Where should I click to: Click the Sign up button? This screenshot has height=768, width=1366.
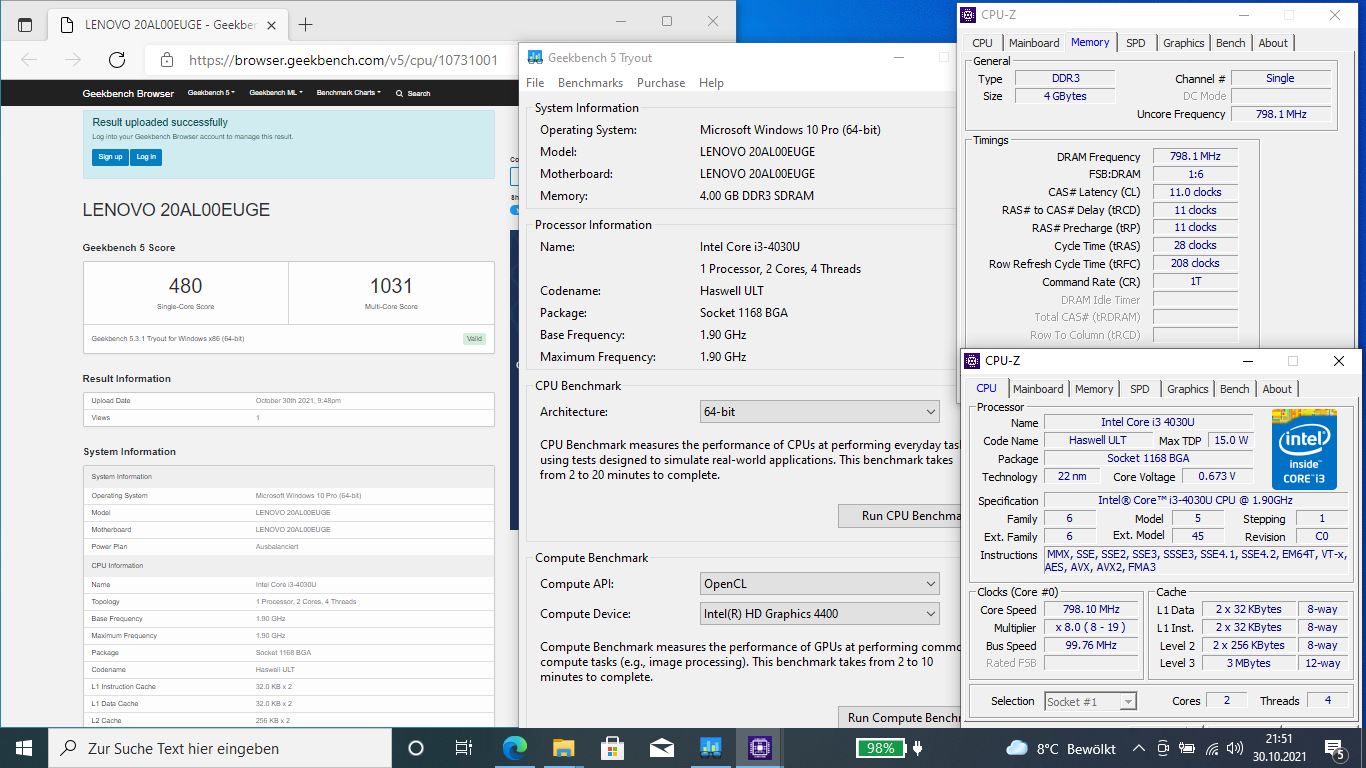pyautogui.click(x=110, y=157)
